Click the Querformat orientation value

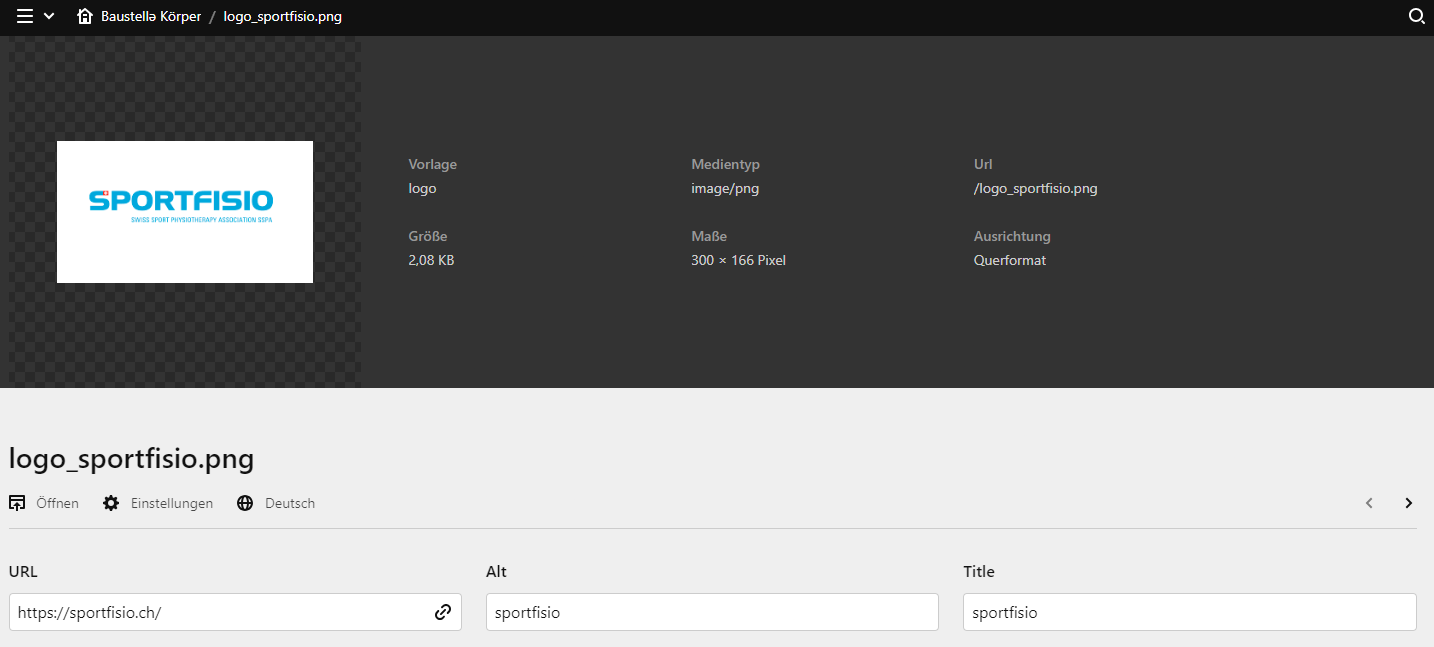coord(1010,260)
